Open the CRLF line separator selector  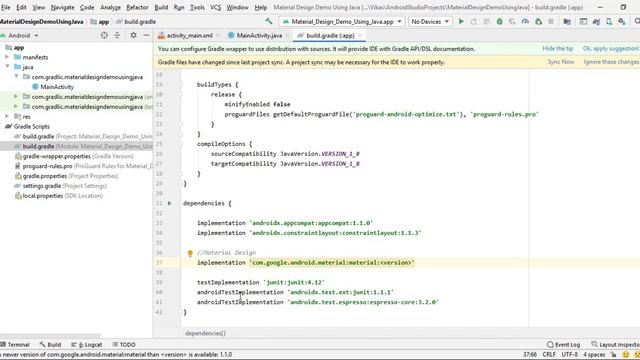coord(549,354)
